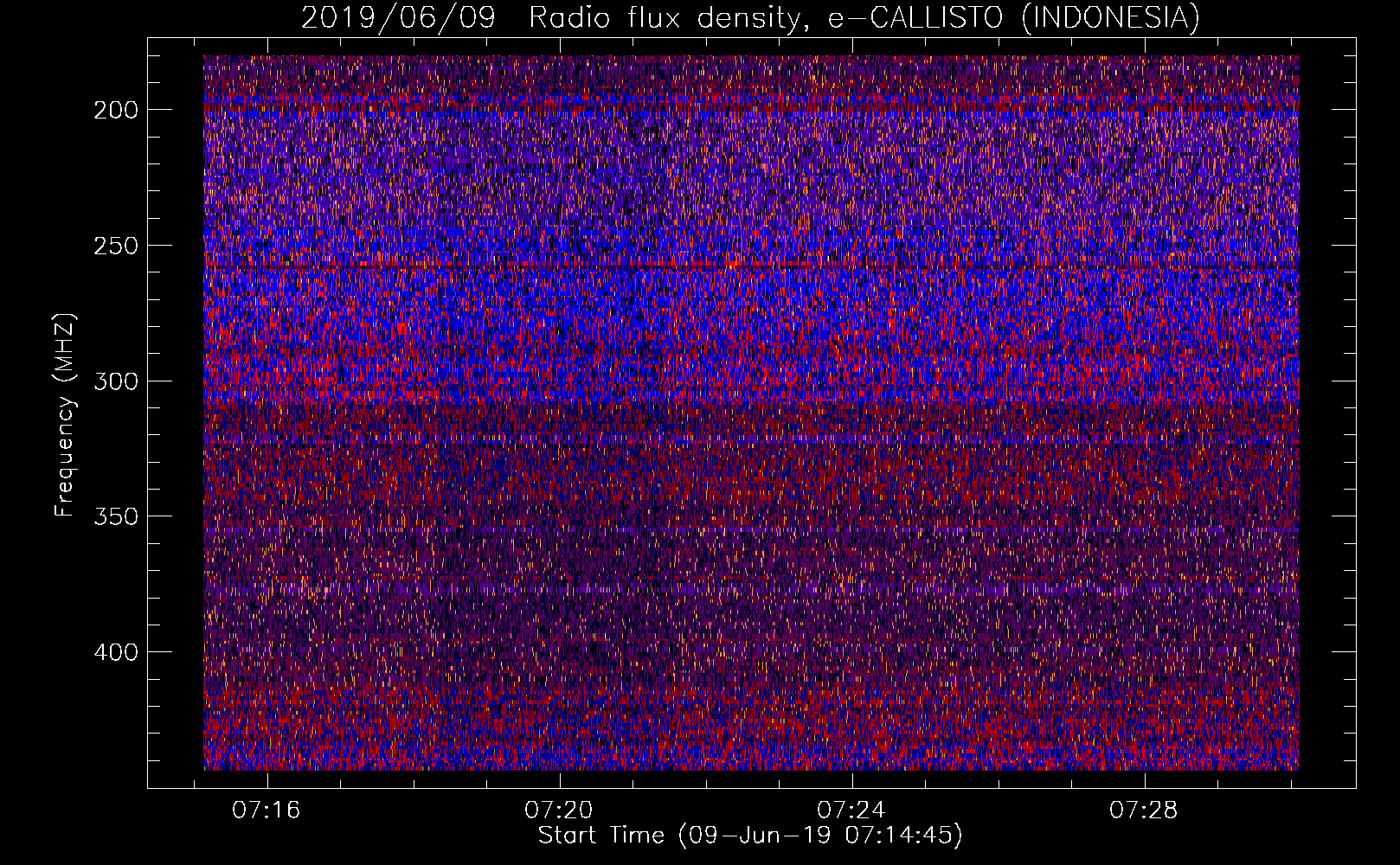Viewport: 1400px width, 865px height.
Task: Click the 200 frequency tick label
Action: (x=116, y=110)
